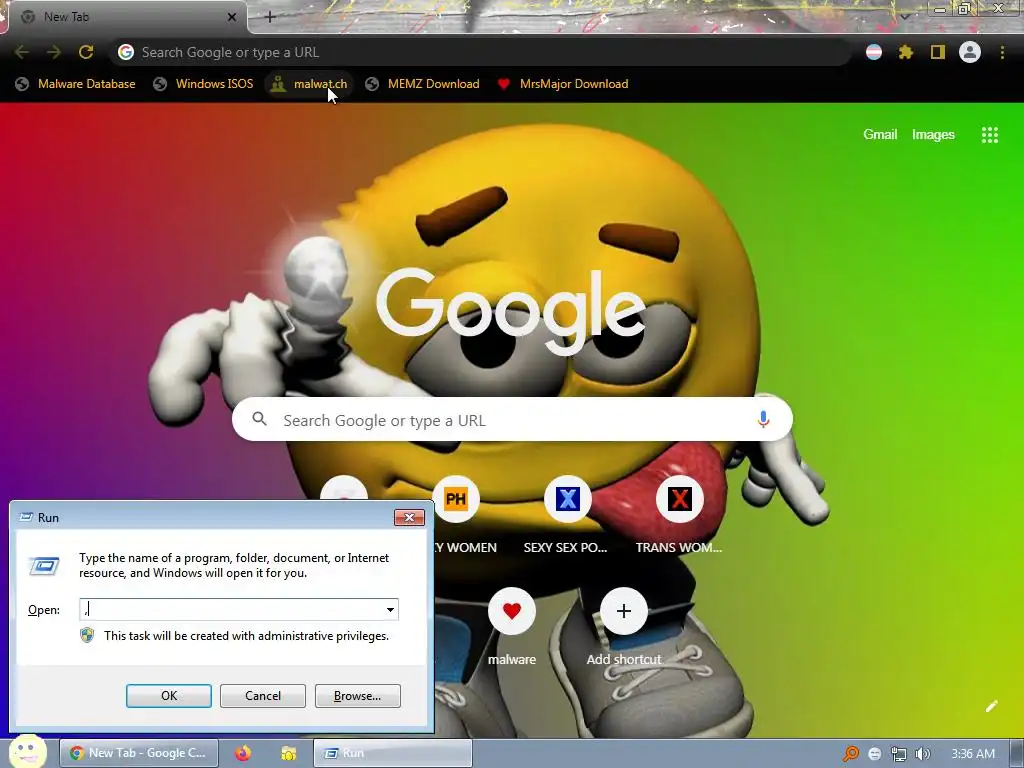Open the SEXY SEX PO... shortcut tile
The image size is (1024, 768).
tap(568, 500)
